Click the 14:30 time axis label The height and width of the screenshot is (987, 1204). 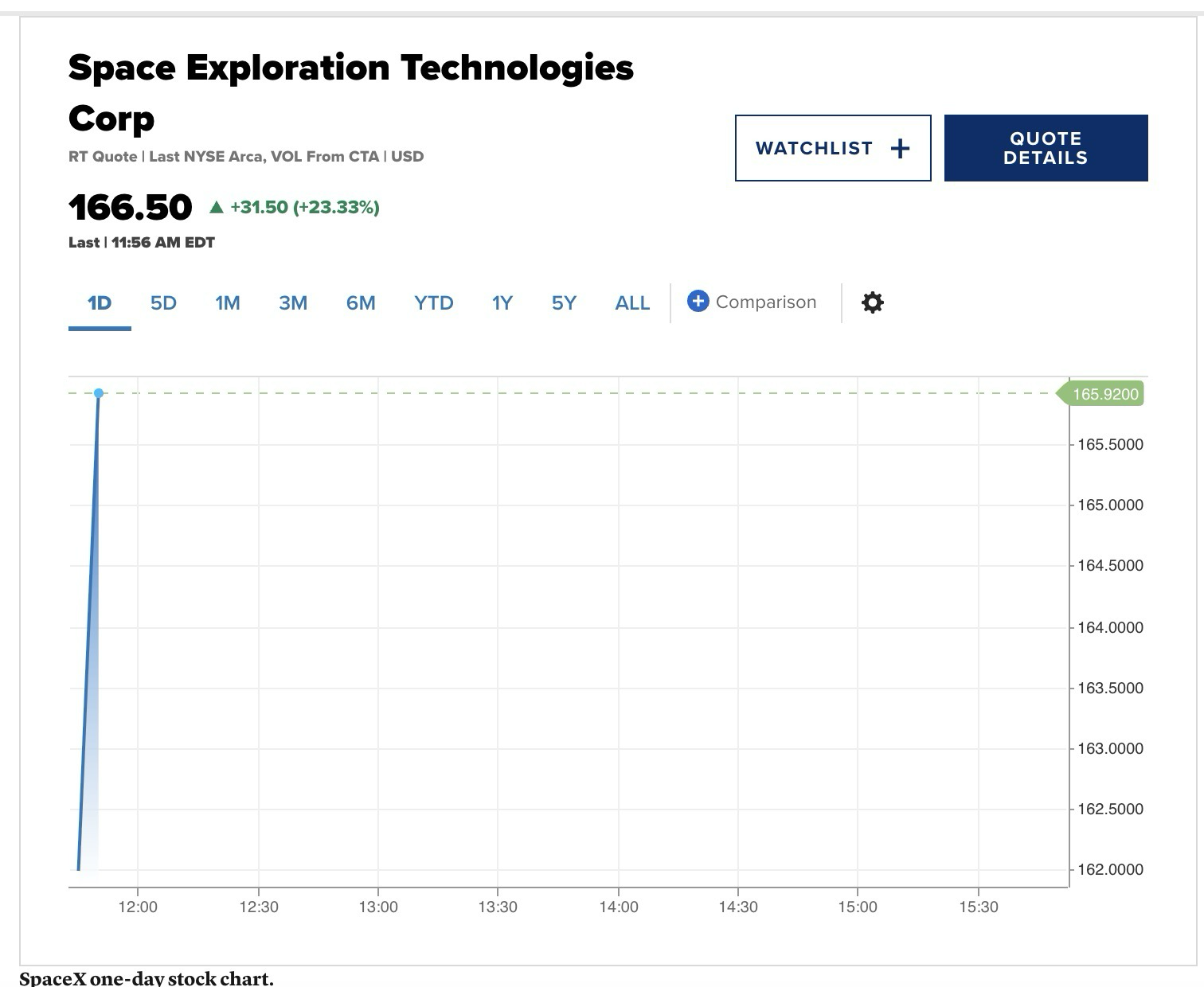[x=738, y=907]
